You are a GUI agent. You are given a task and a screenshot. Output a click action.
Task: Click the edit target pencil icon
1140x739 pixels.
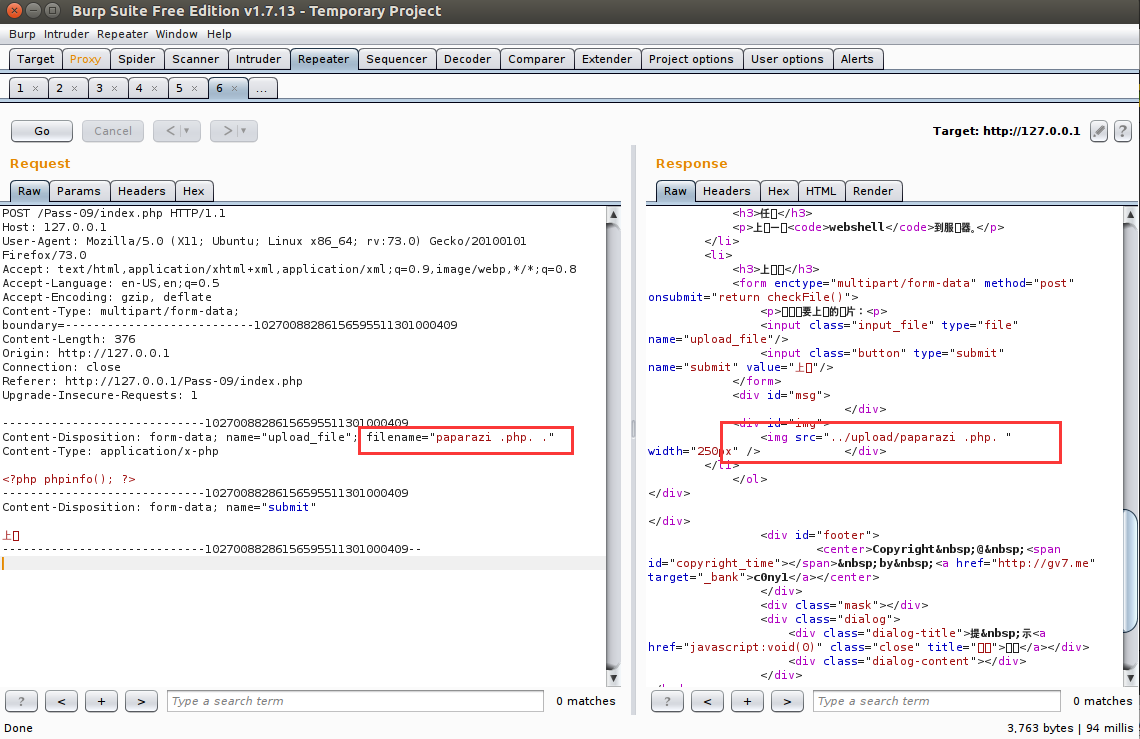tap(1099, 132)
